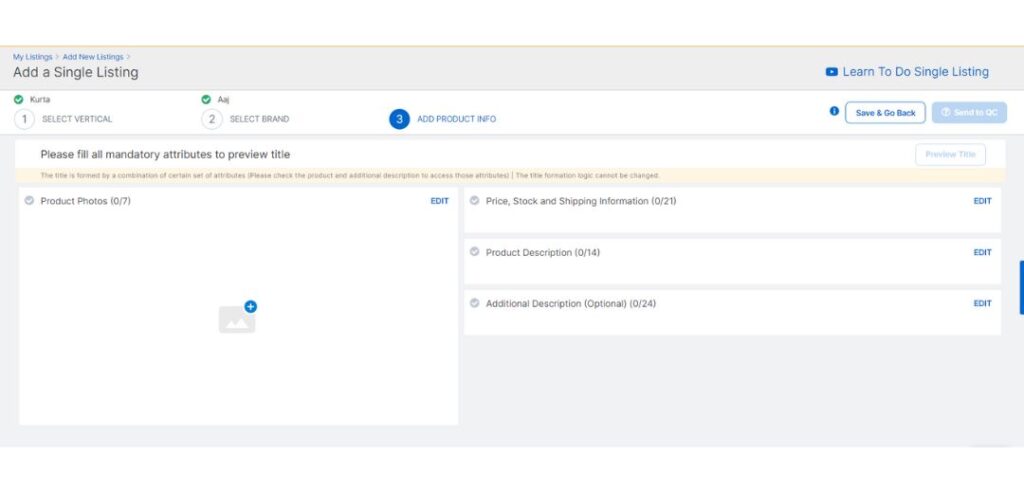Edit the Product Photos section
1024x493 pixels.
(x=440, y=201)
